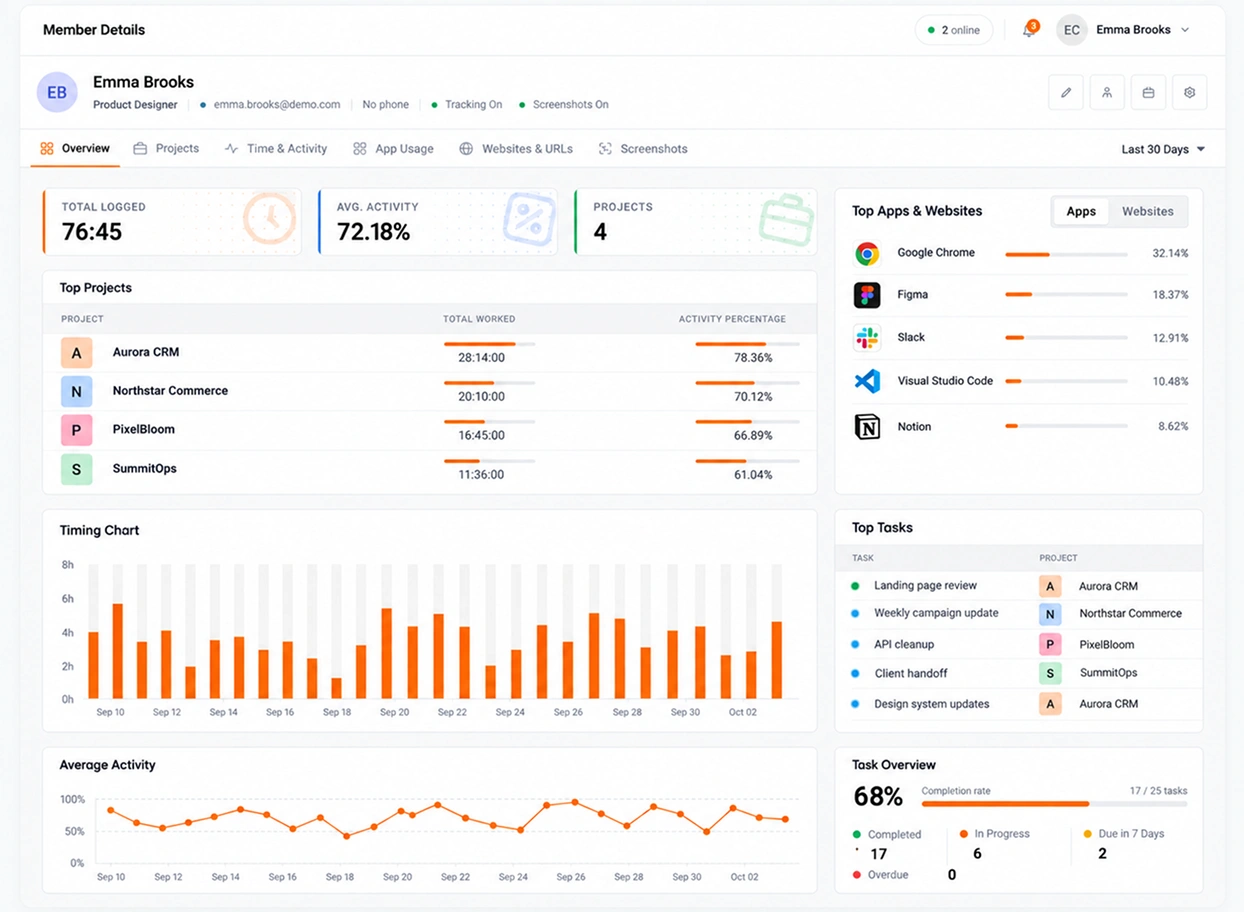This screenshot has height=912, width=1244.
Task: Click the Sep 20 bar in Timing Chart
Action: (x=387, y=653)
